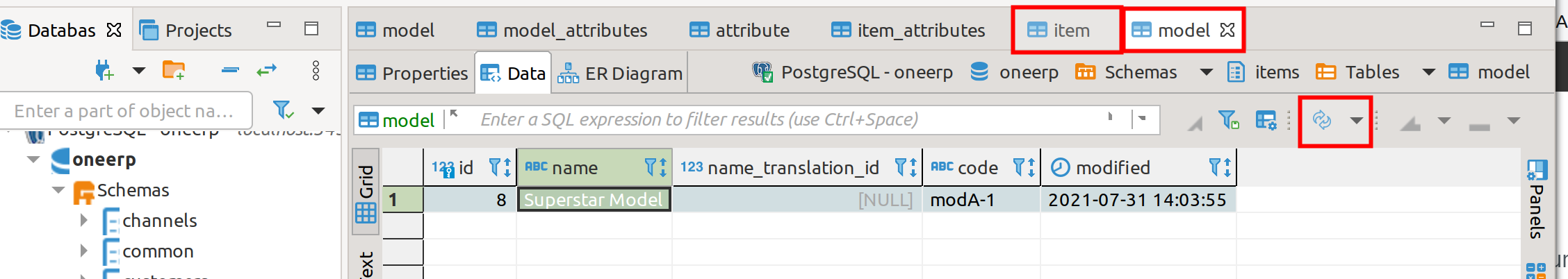
Task: Expand the common schema
Action: [x=84, y=251]
